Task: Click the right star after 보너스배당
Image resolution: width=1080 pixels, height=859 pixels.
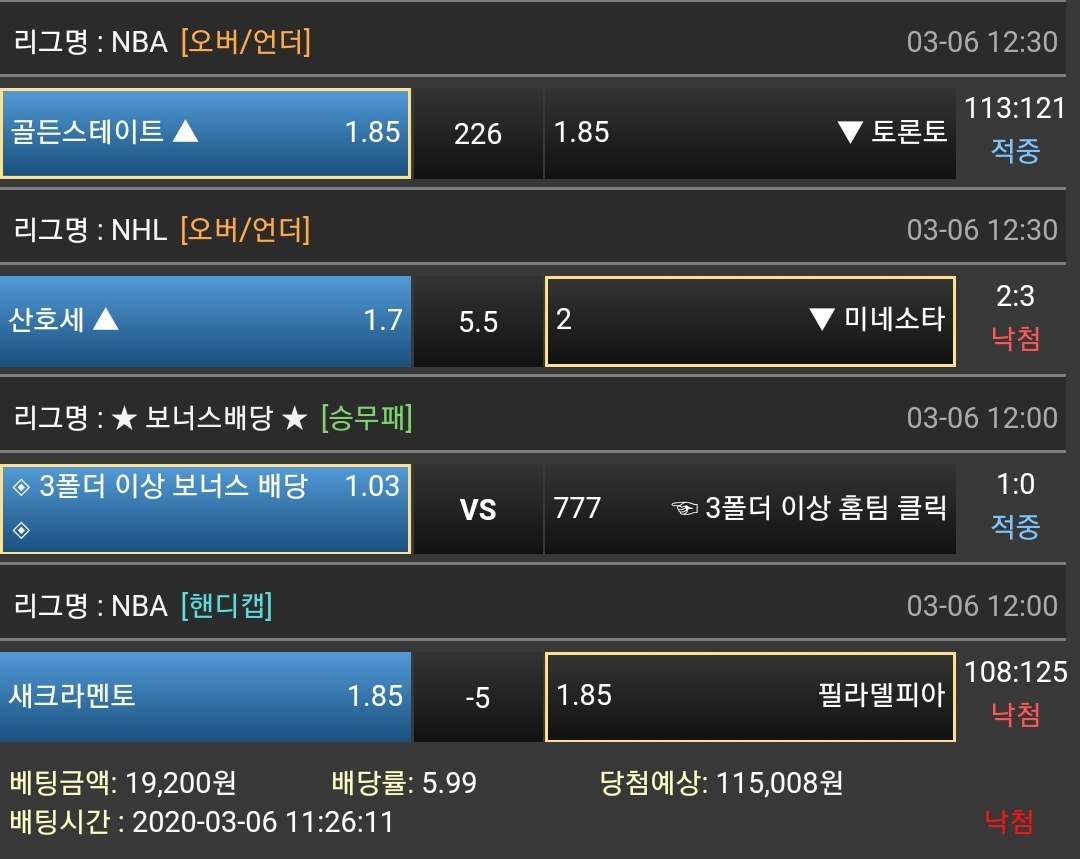Action: pyautogui.click(x=293, y=418)
